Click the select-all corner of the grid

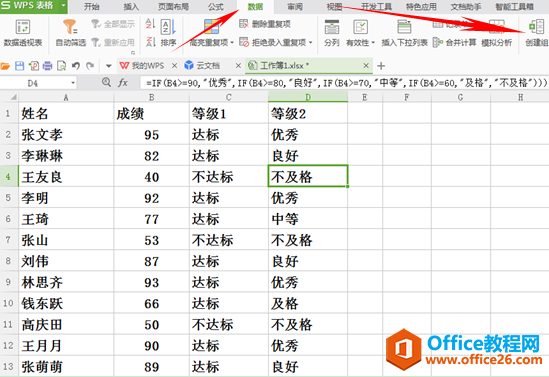(x=9, y=97)
